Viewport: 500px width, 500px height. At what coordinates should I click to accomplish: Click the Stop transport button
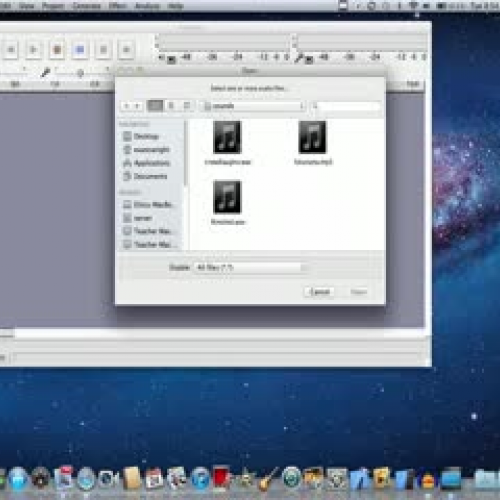[x=103, y=50]
